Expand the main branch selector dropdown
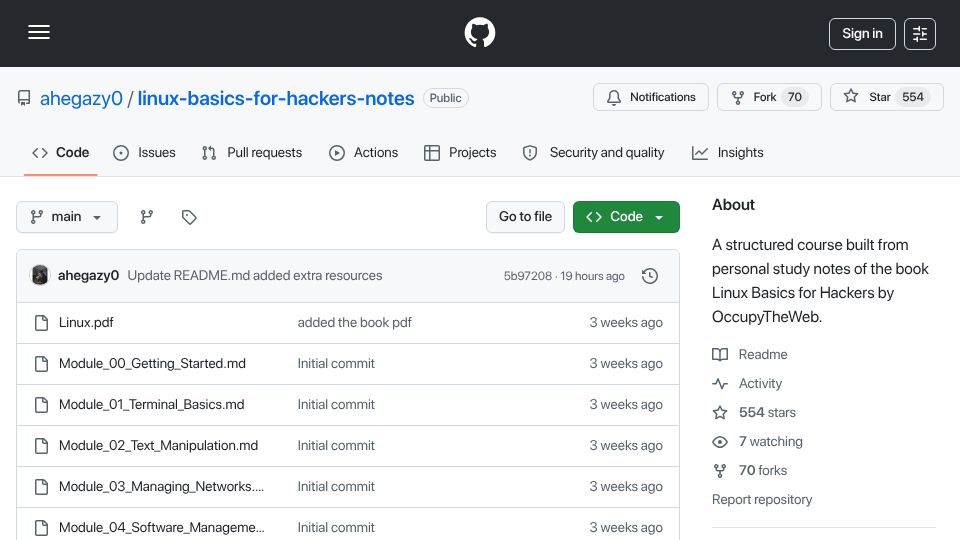This screenshot has width=960, height=540. [67, 217]
